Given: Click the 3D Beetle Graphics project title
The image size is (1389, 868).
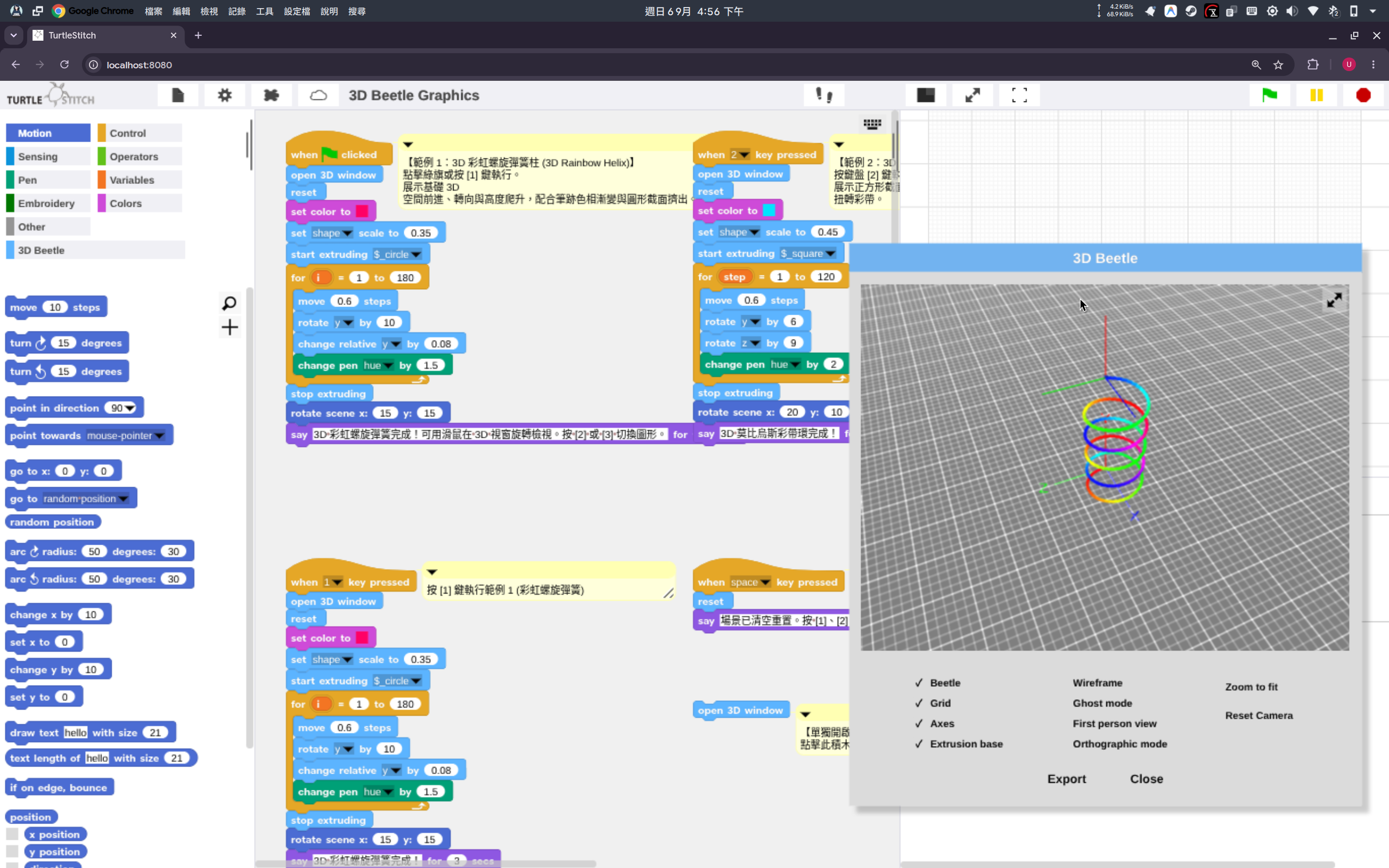Looking at the screenshot, I should (x=414, y=95).
